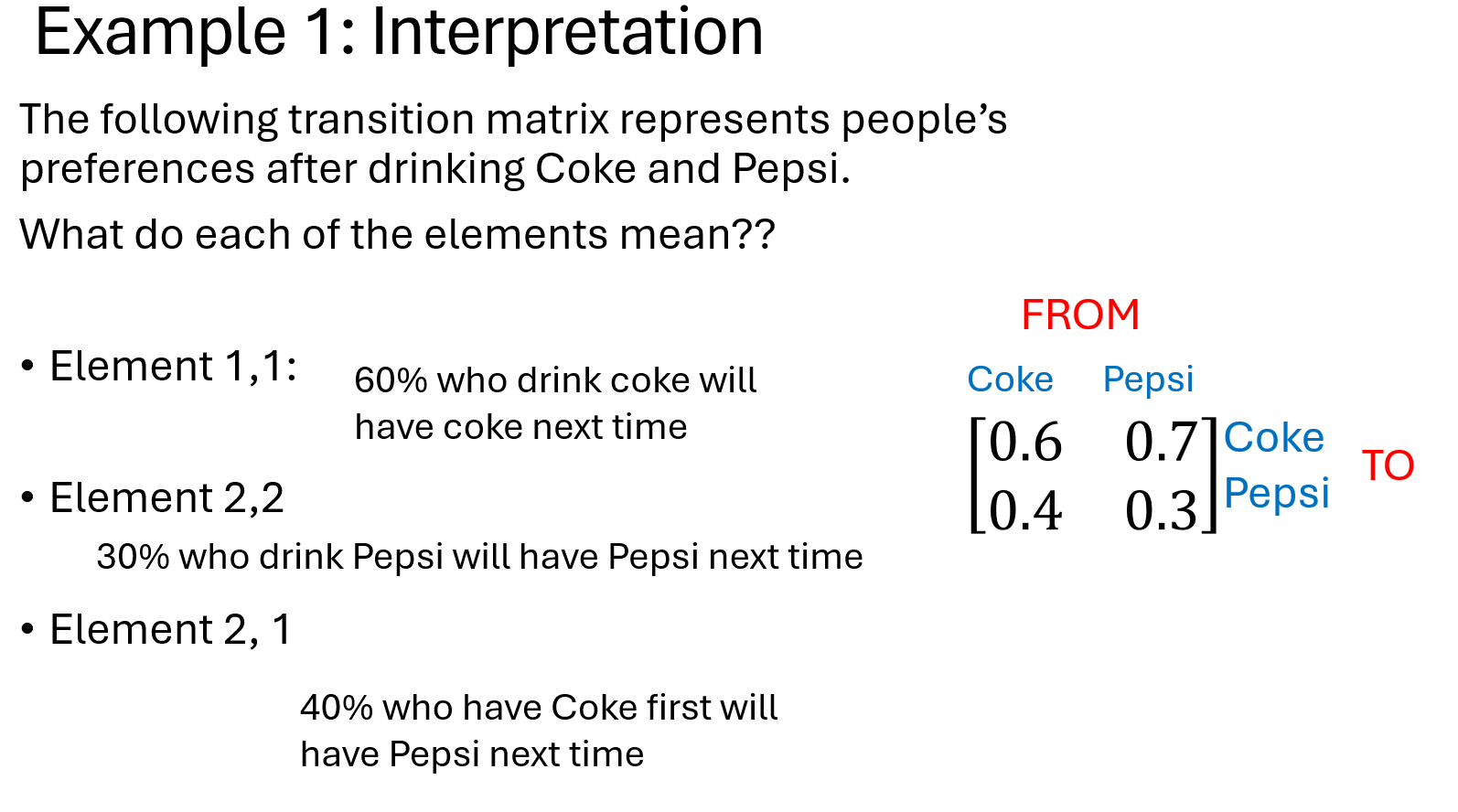Screen dimensions: 1458x812
Task: Click the text 'have Pepsi next time'
Action: point(472,755)
